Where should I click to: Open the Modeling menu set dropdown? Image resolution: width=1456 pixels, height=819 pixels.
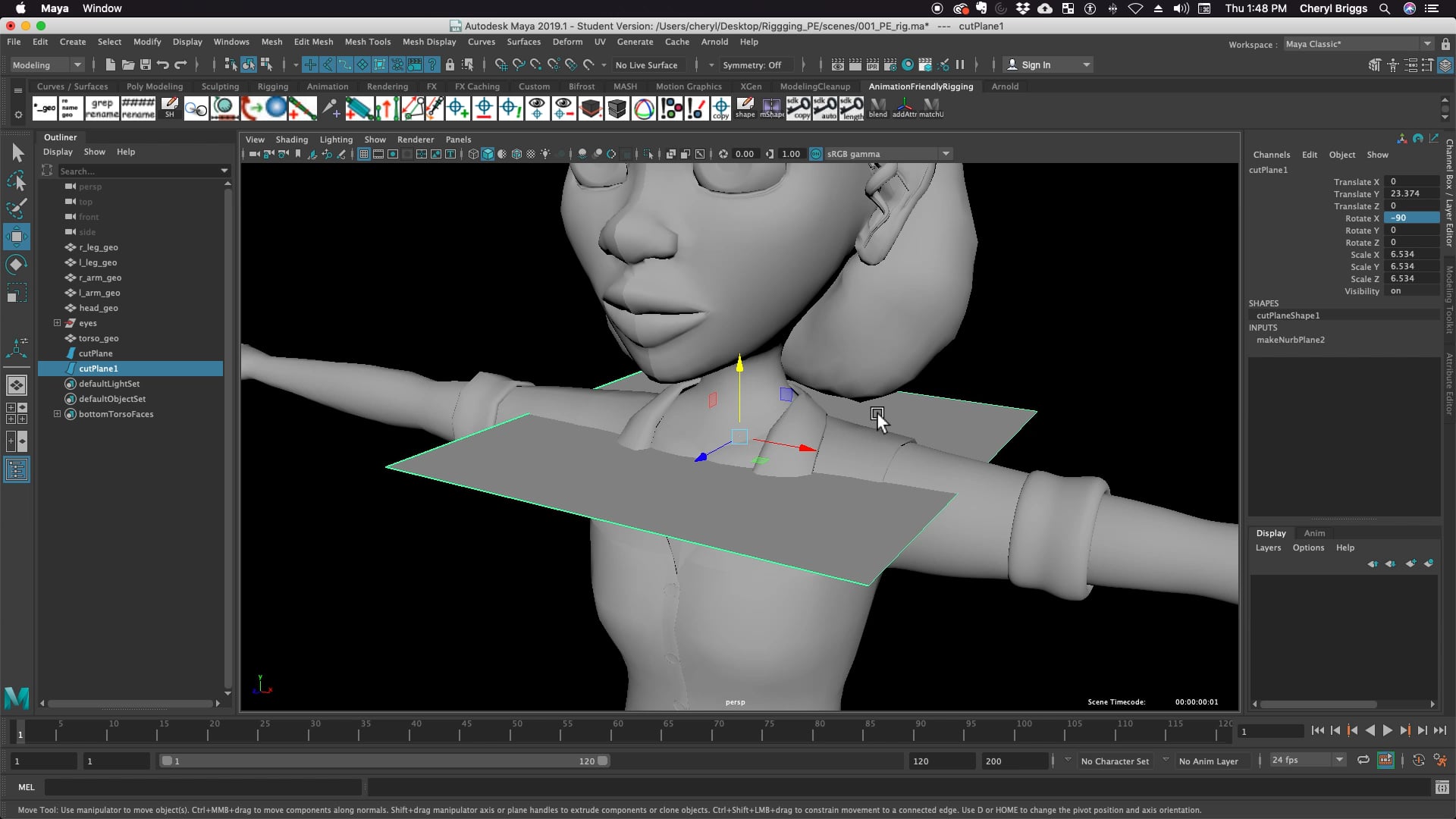click(x=46, y=64)
